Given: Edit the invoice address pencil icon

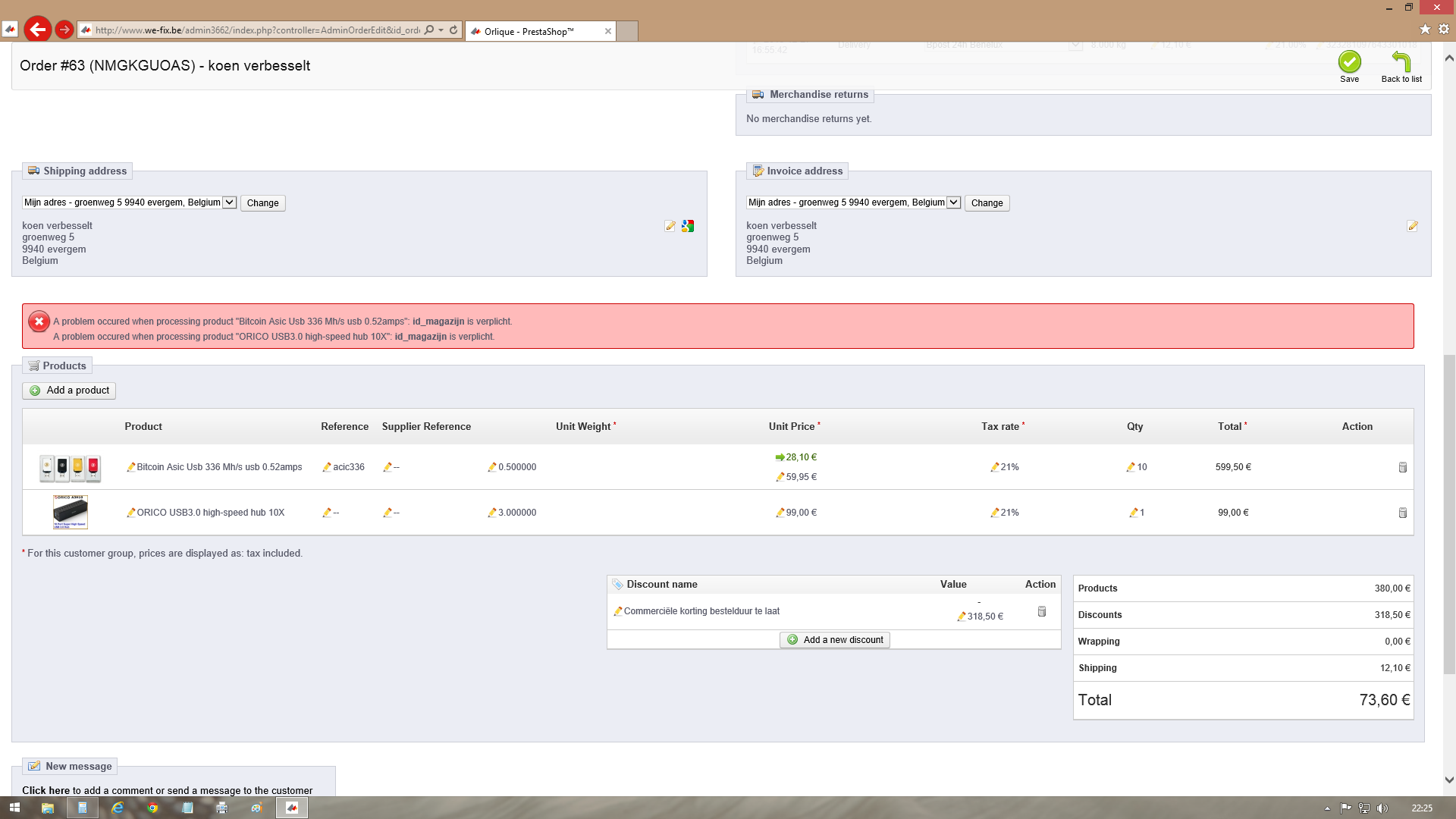Looking at the screenshot, I should (x=1412, y=226).
